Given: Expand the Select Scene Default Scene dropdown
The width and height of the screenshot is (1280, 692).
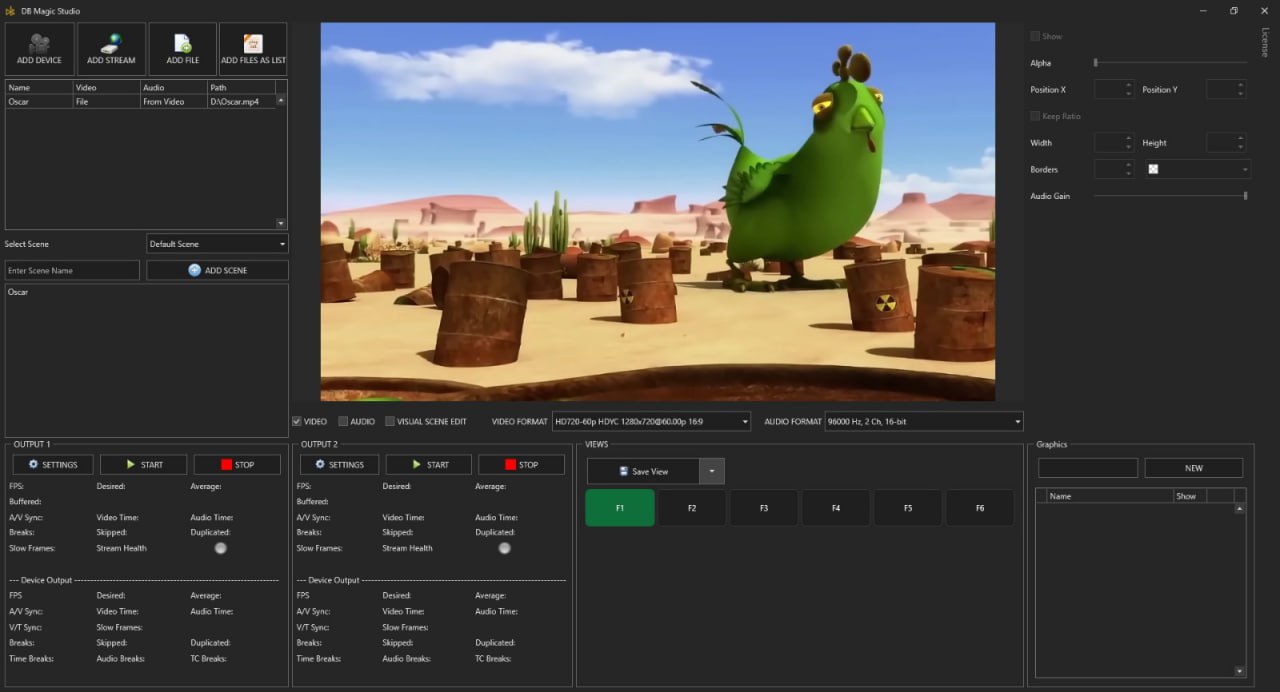Looking at the screenshot, I should 217,244.
